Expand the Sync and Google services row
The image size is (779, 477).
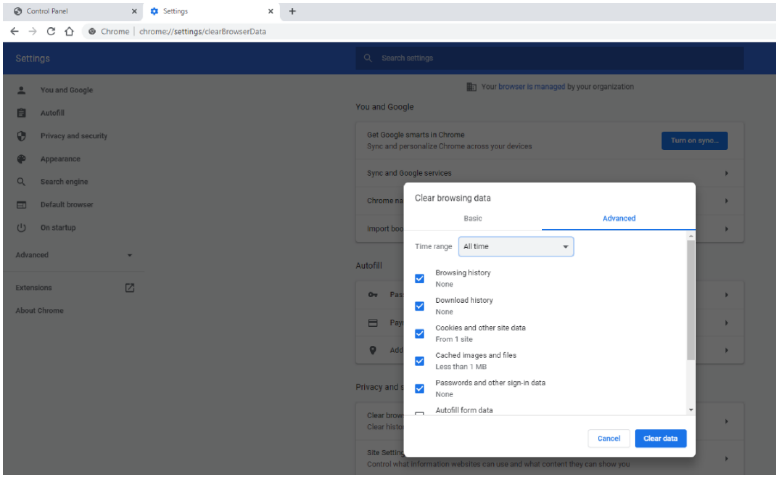pos(725,173)
